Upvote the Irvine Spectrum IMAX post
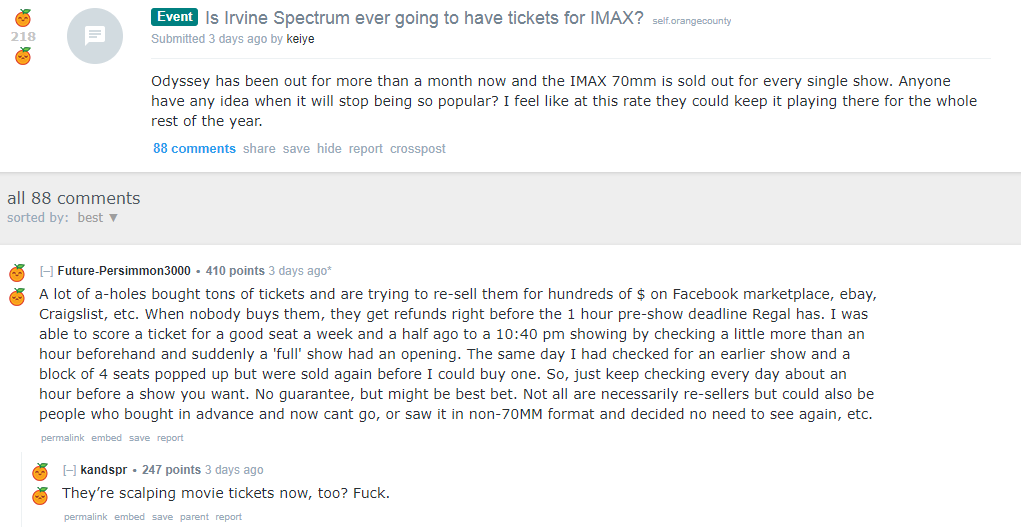The image size is (1021, 527). [x=23, y=18]
